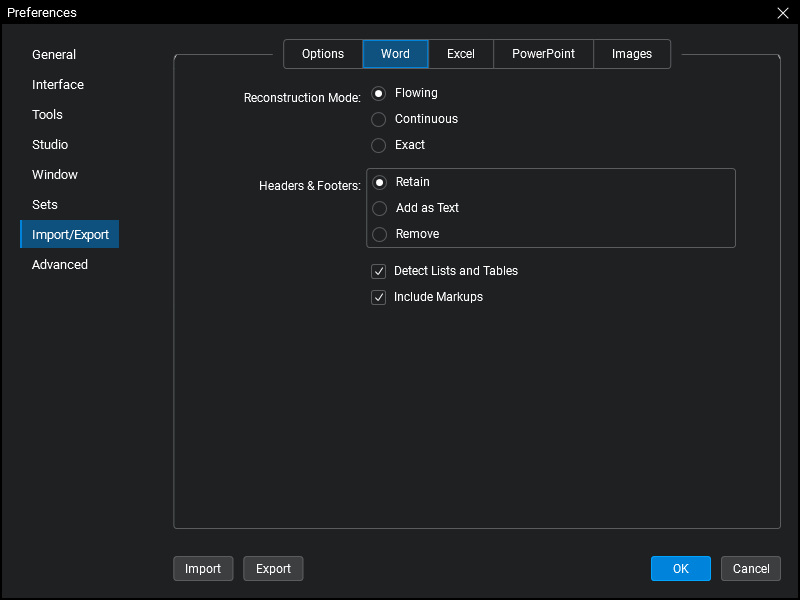The height and width of the screenshot is (600, 800).
Task: Click the Import button
Action: (203, 569)
